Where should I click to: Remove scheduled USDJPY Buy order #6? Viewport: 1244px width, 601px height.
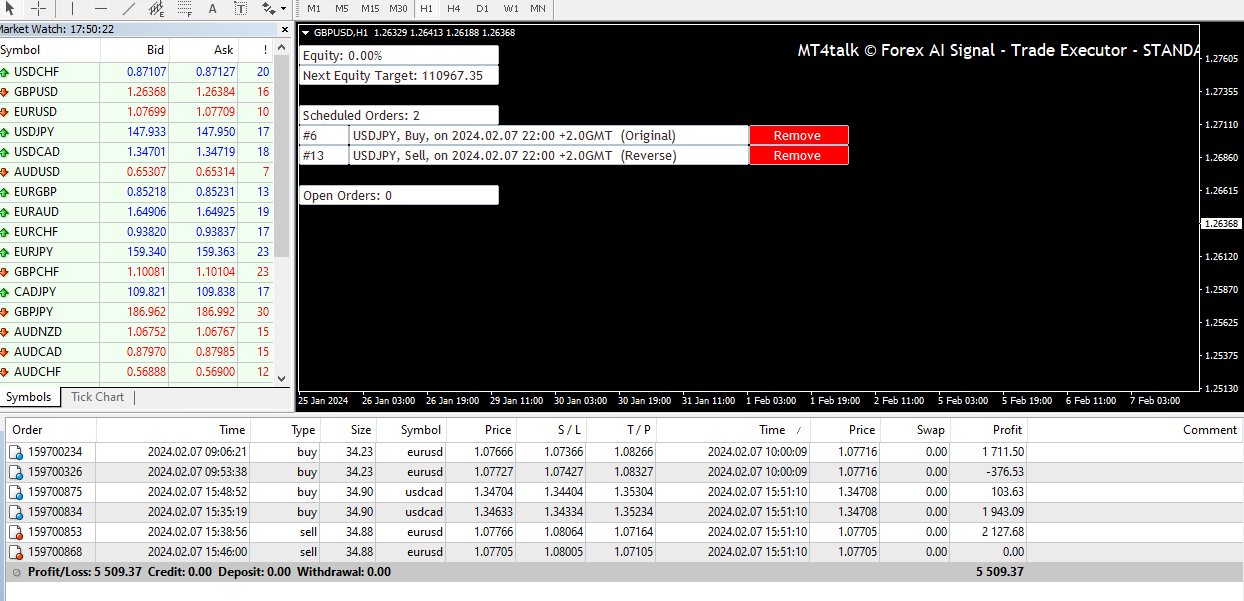pyautogui.click(x=798, y=135)
